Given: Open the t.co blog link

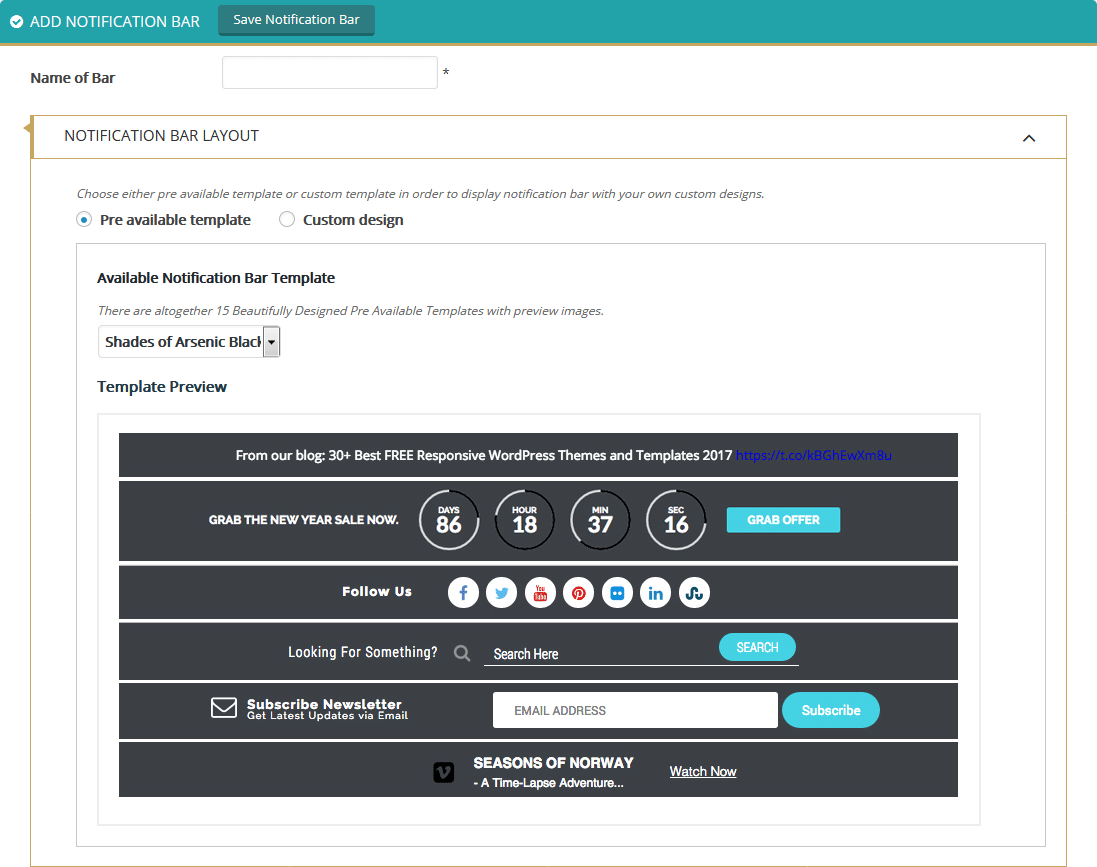Looking at the screenshot, I should (814, 455).
